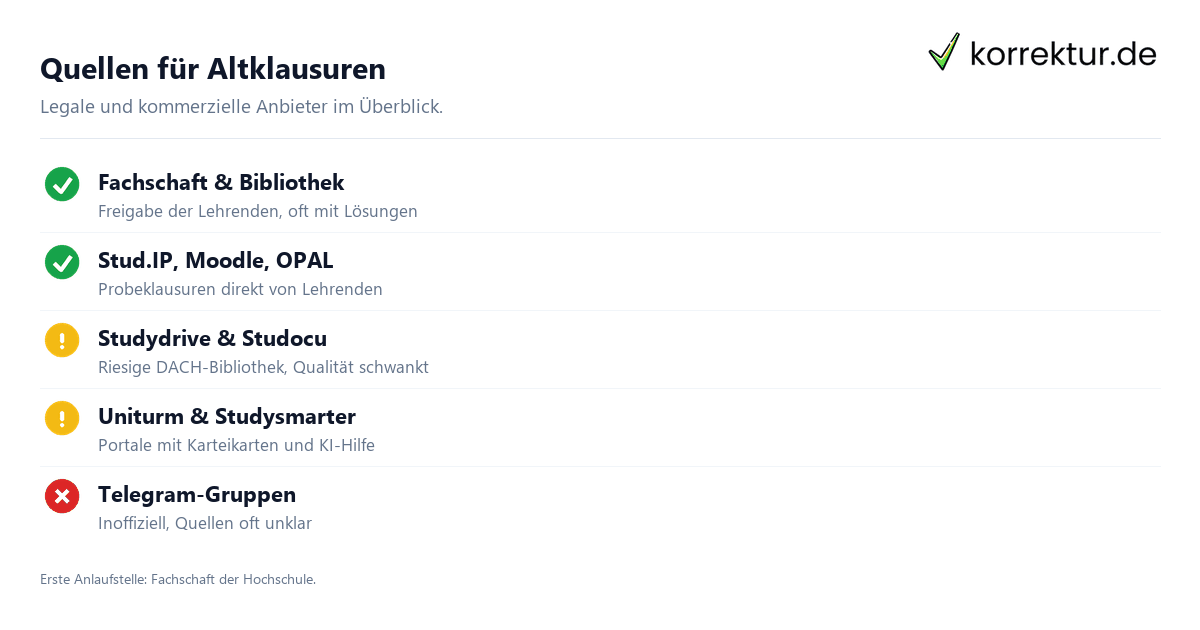Click the green checkmark beside Stud.IP, Moodle, OPAL

click(62, 262)
